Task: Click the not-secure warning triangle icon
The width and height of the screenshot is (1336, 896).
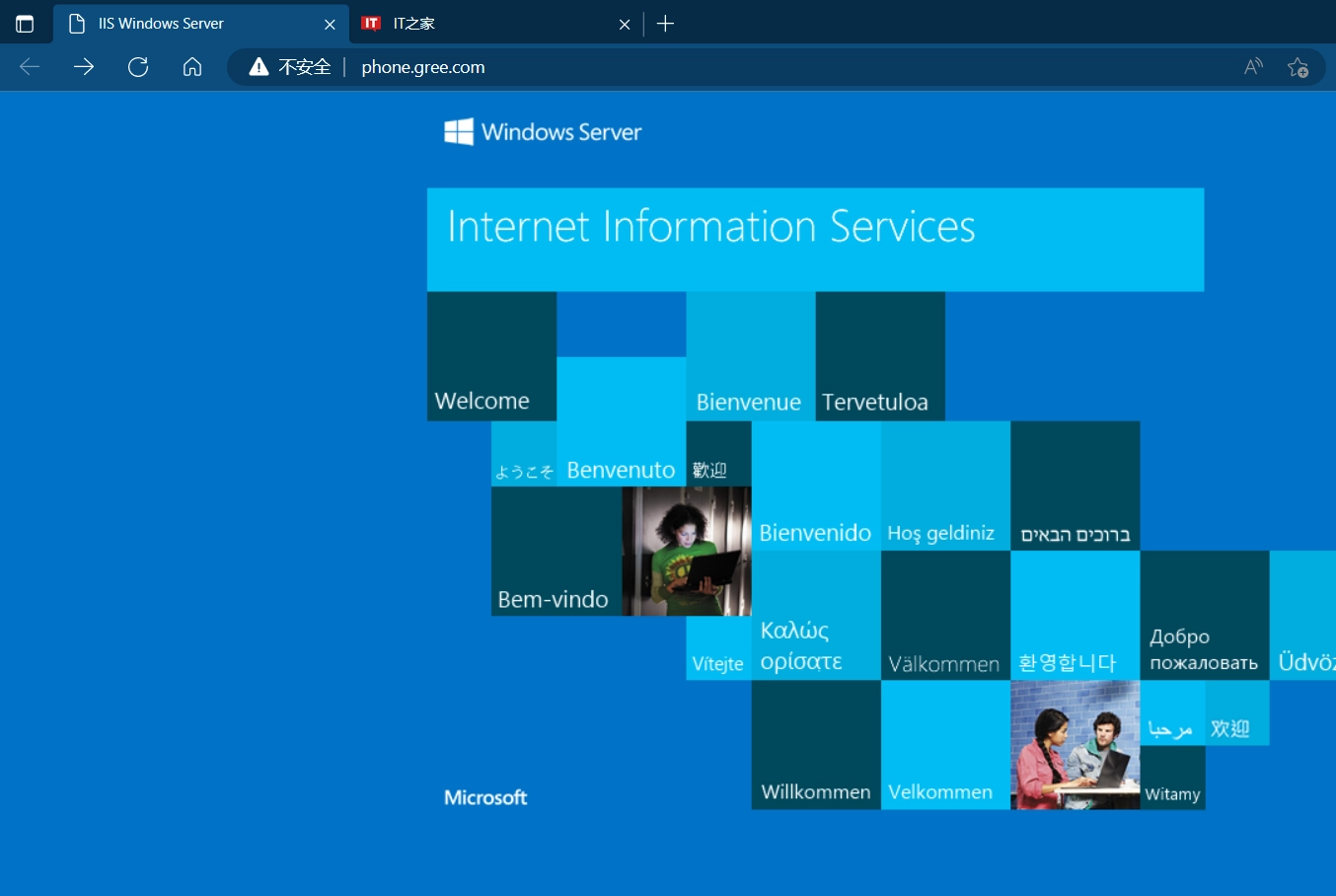Action: tap(259, 67)
